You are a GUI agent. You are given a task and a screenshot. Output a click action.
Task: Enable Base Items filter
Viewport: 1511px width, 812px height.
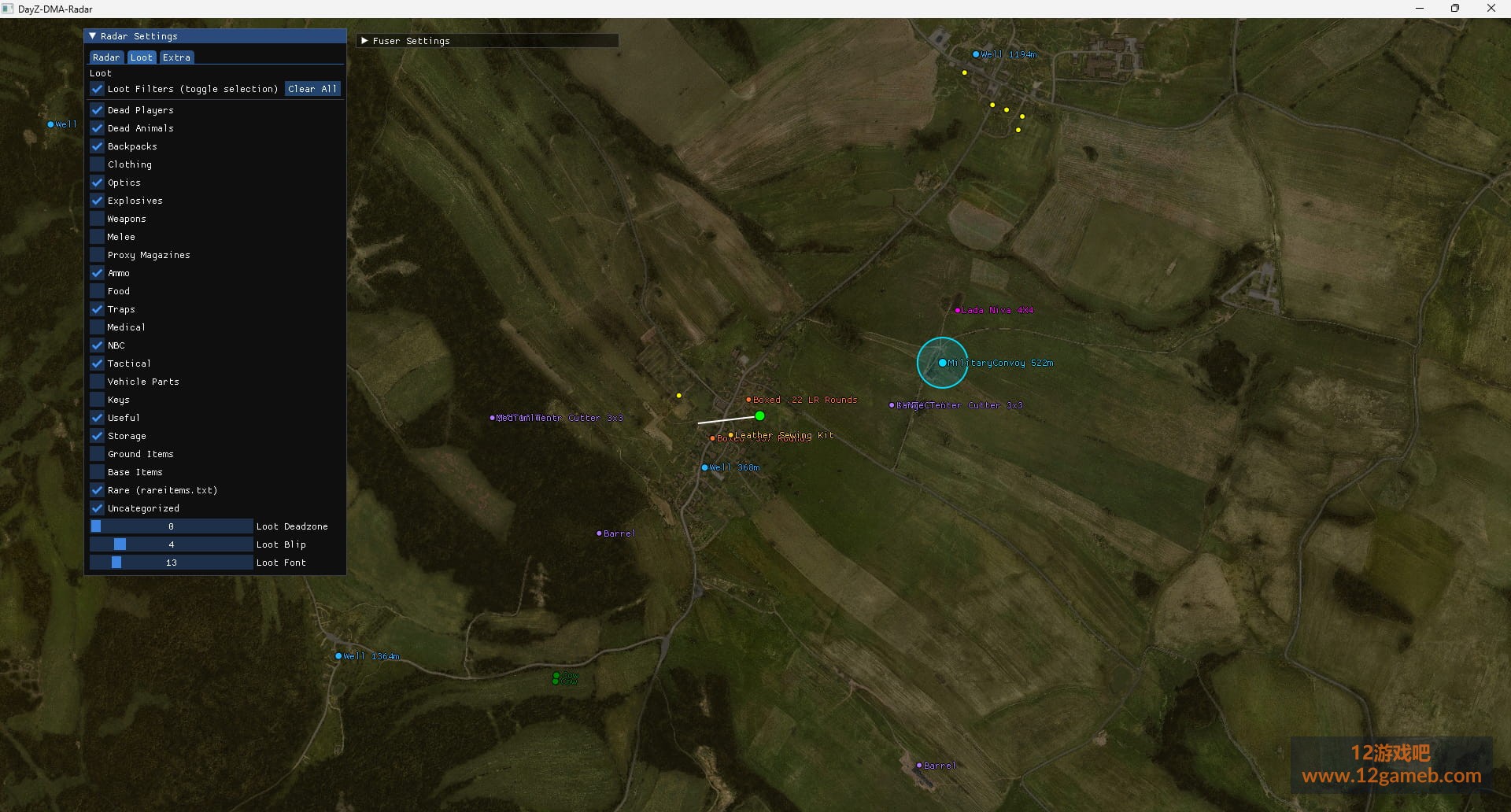tap(97, 472)
